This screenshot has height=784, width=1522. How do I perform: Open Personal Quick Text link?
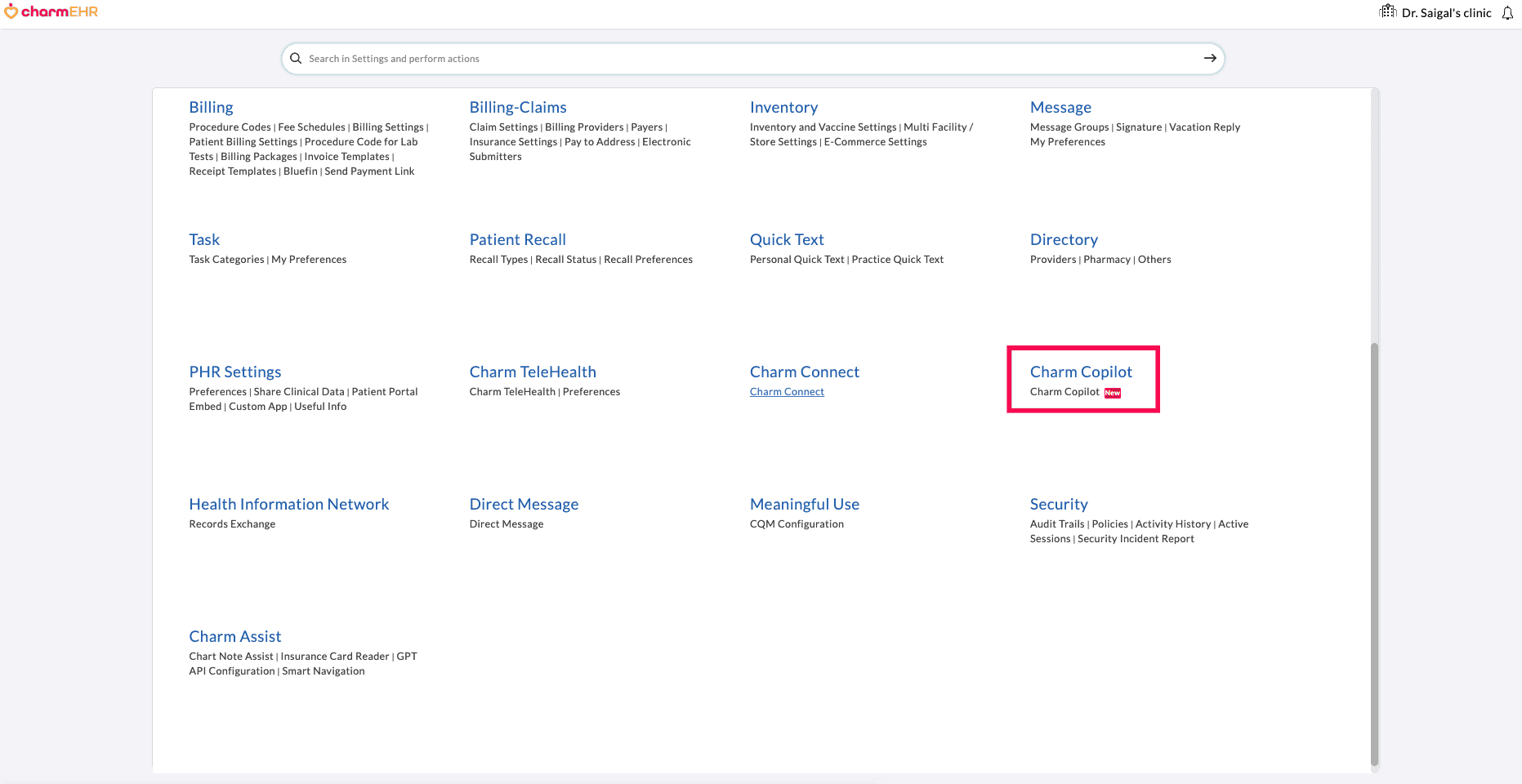[x=797, y=259]
